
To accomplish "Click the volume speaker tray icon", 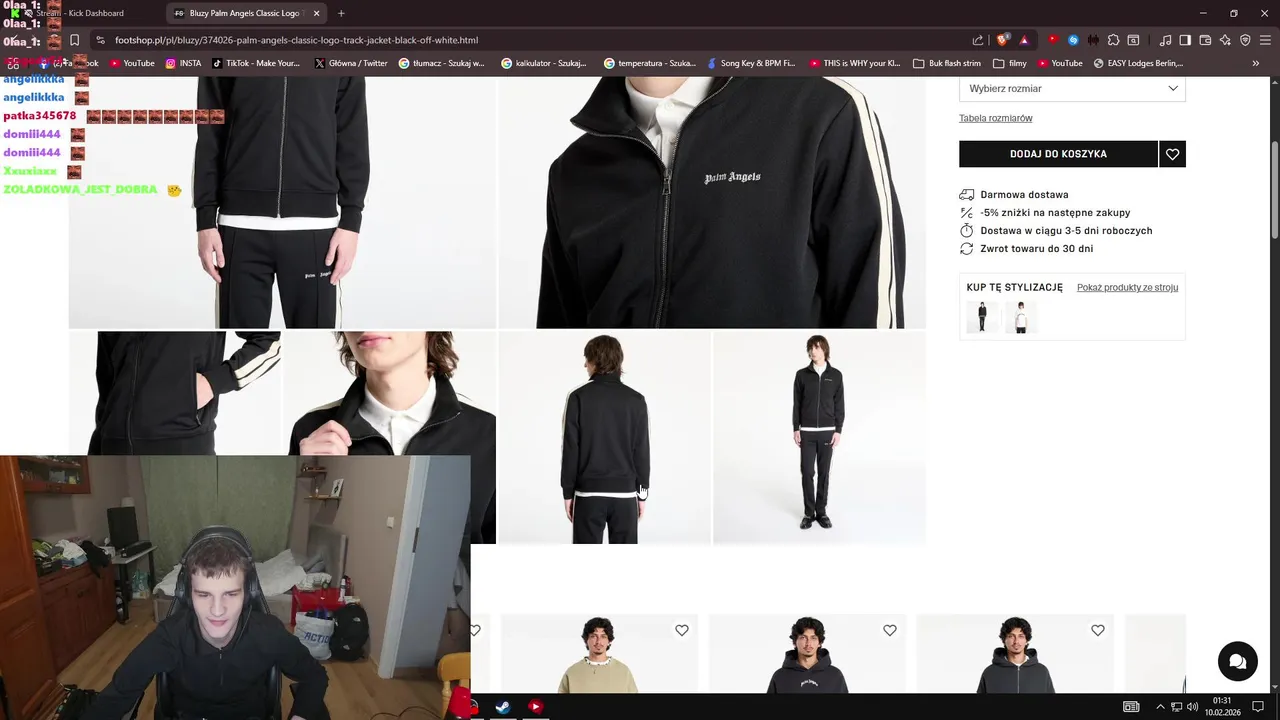I will pos(1192,707).
